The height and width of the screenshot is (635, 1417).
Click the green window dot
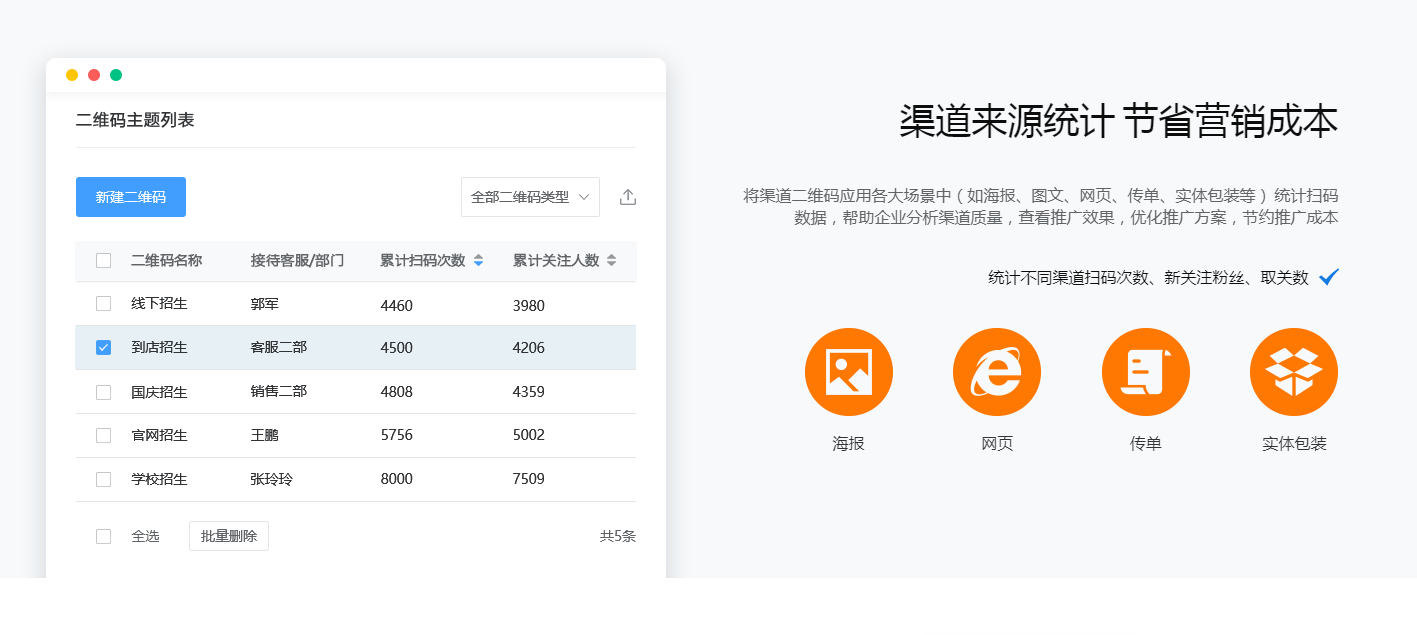116,75
